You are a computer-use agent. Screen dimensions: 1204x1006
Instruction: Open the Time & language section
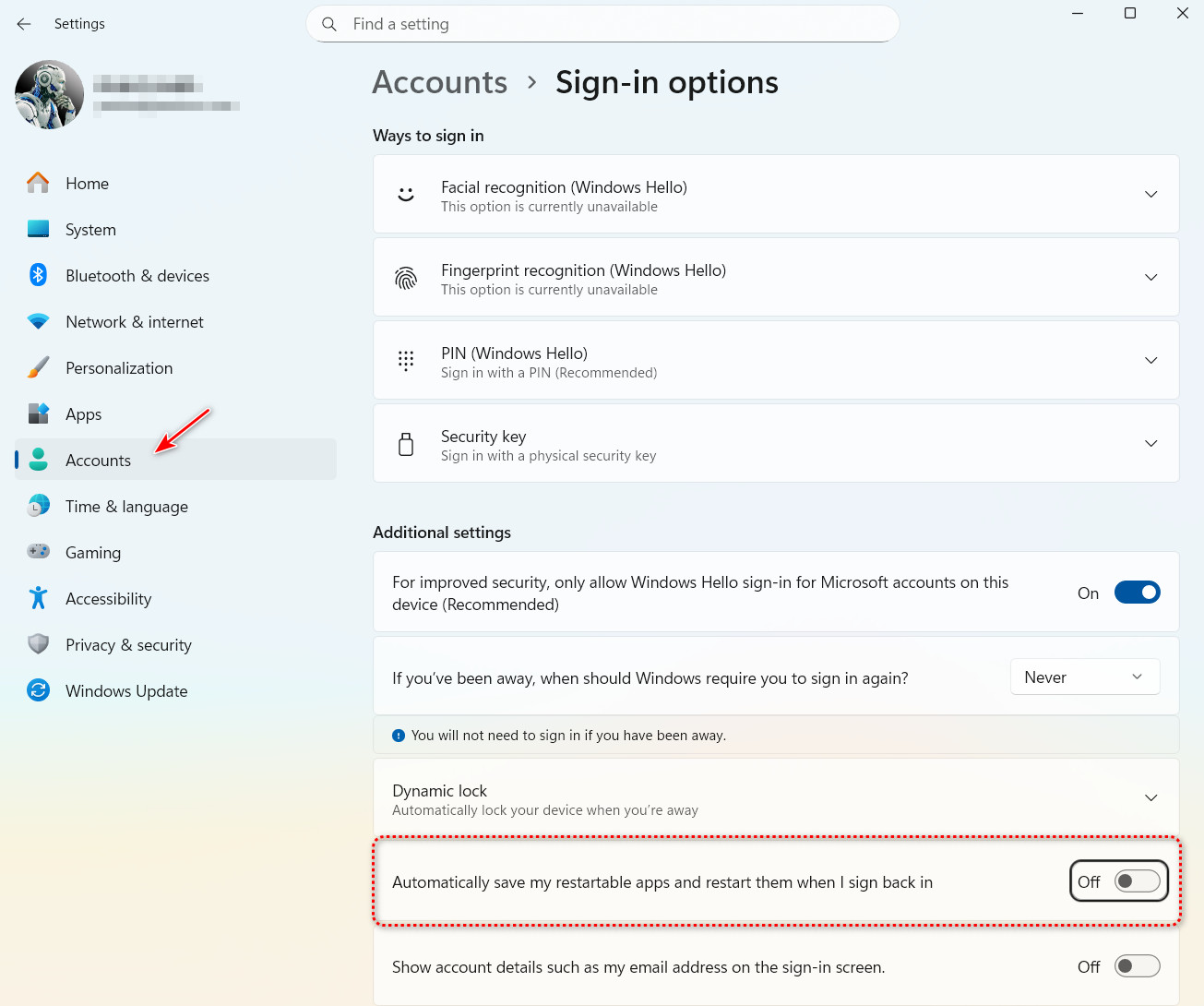coord(126,506)
